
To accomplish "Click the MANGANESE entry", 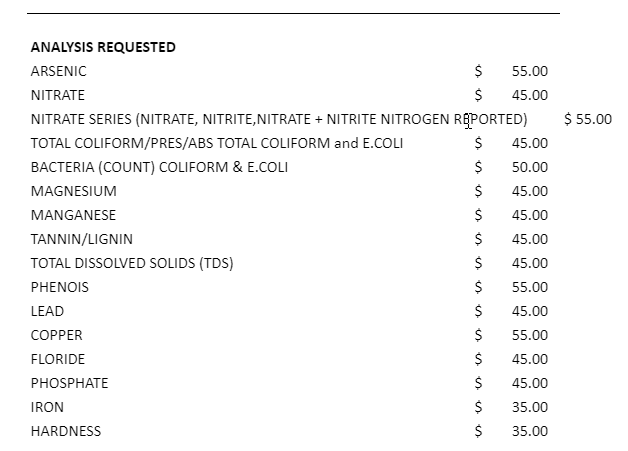I will 73,215.
